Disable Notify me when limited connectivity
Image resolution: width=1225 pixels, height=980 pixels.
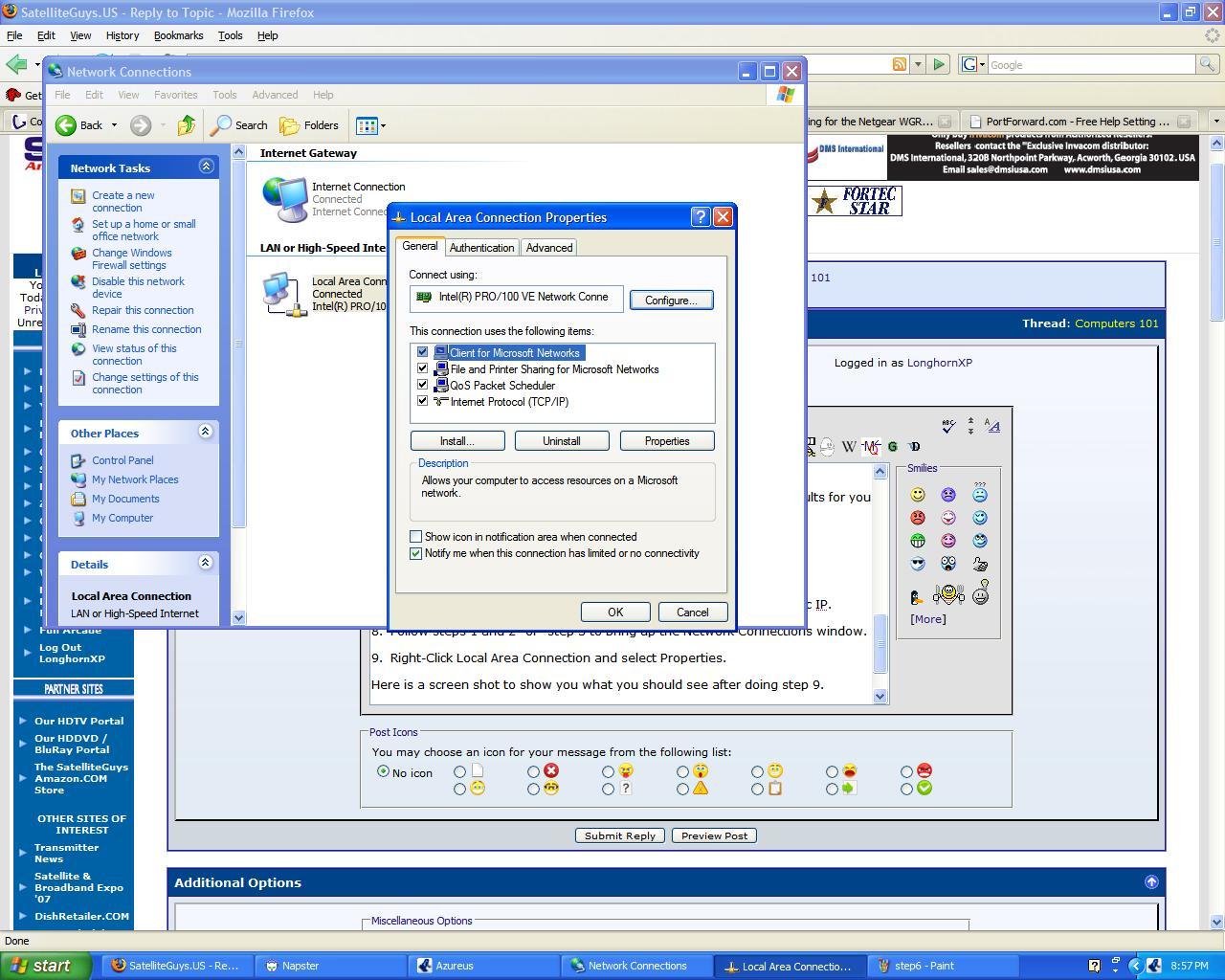[415, 553]
